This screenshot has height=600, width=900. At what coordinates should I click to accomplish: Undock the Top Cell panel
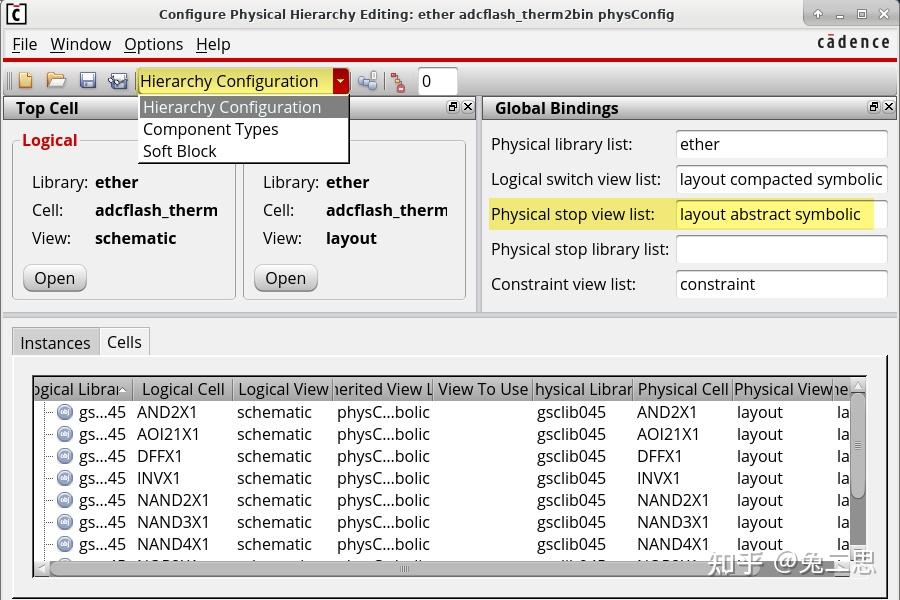point(452,107)
